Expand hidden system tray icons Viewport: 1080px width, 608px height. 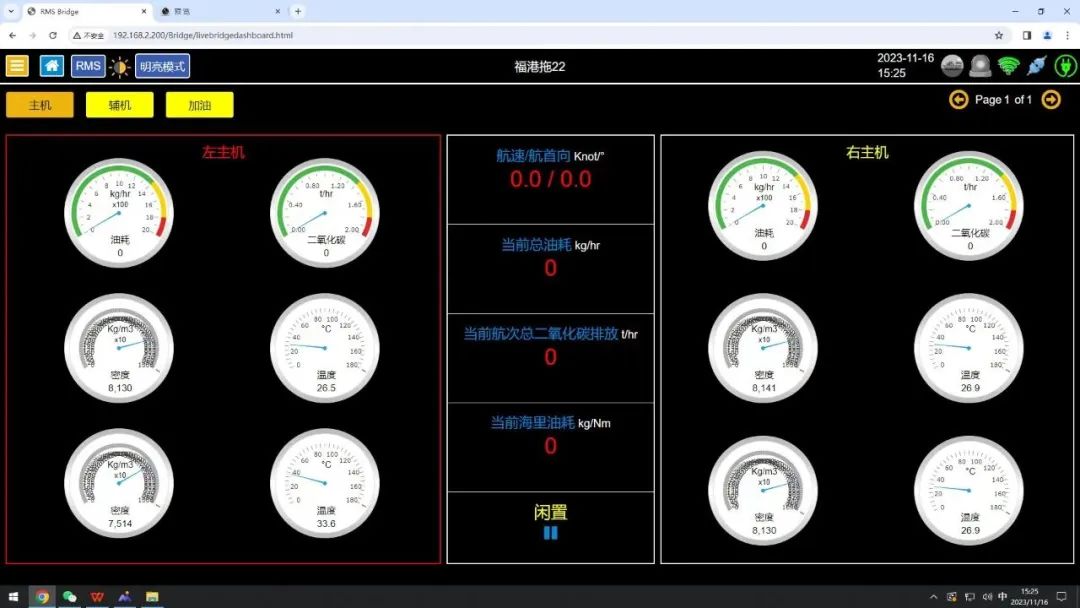pyautogui.click(x=933, y=597)
